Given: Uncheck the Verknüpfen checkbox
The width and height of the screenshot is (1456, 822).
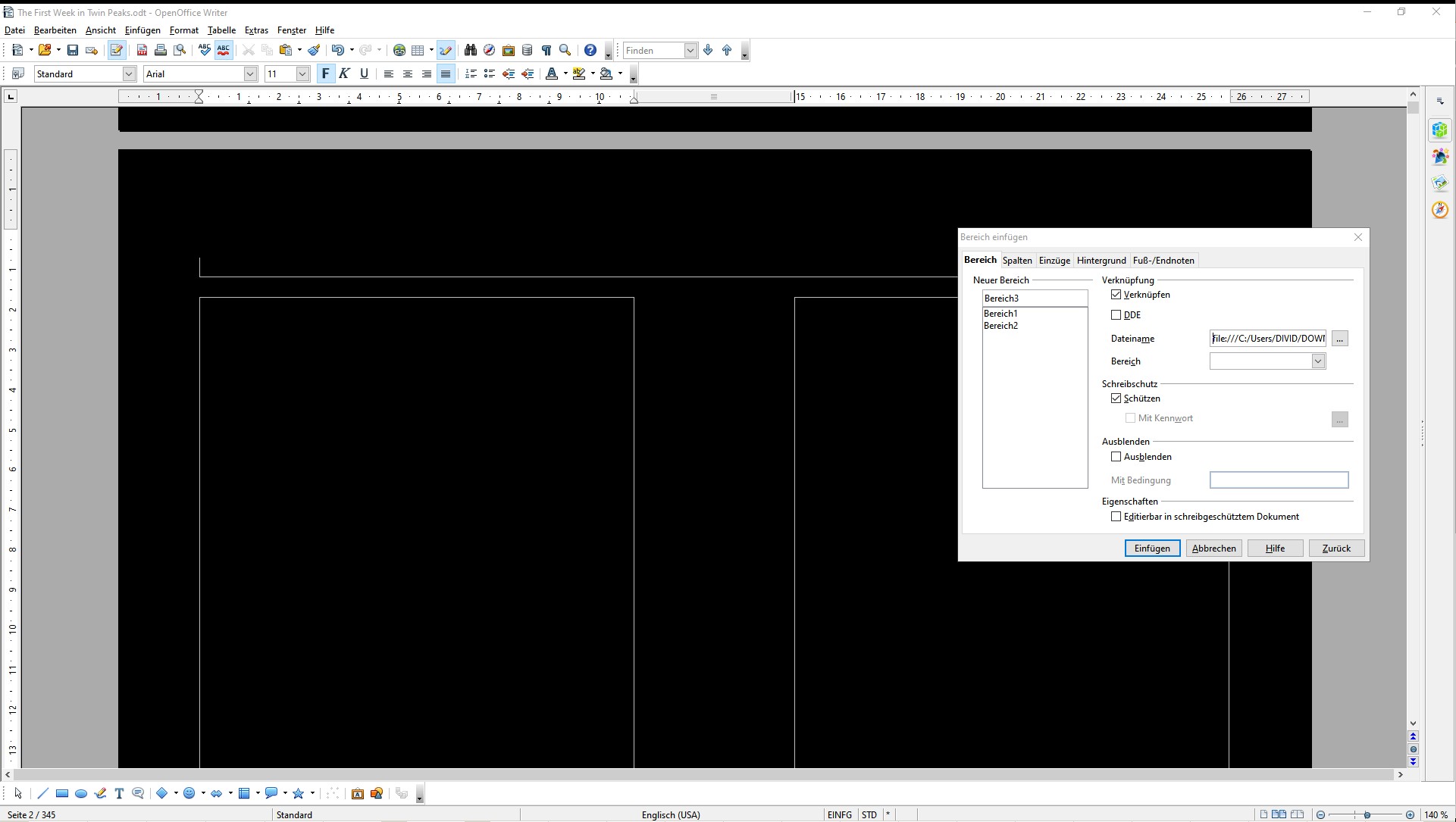Looking at the screenshot, I should tap(1116, 295).
